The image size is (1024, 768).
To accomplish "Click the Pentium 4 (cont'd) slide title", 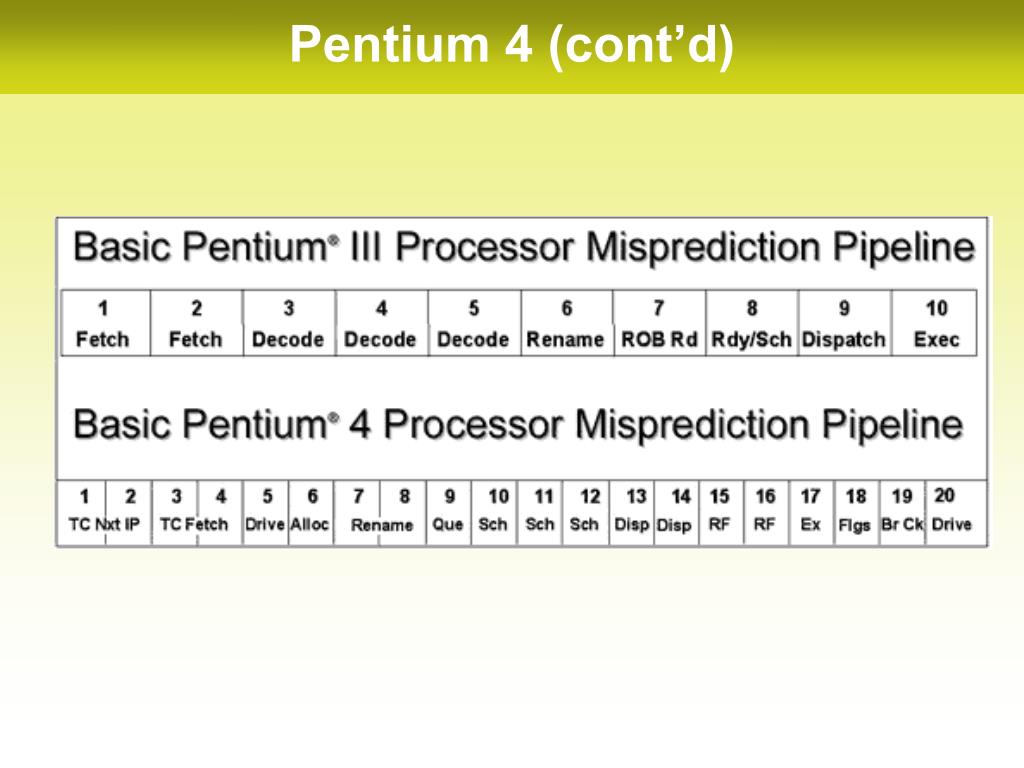I will [512, 44].
